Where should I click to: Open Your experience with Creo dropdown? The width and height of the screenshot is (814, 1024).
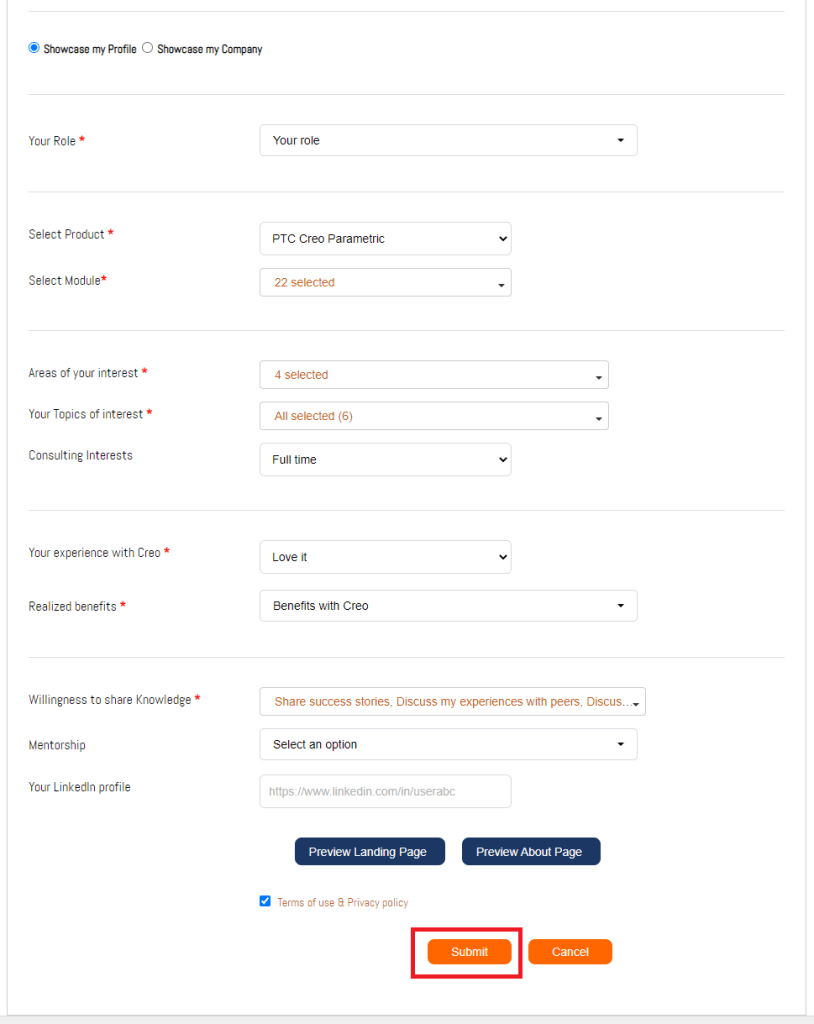point(385,557)
